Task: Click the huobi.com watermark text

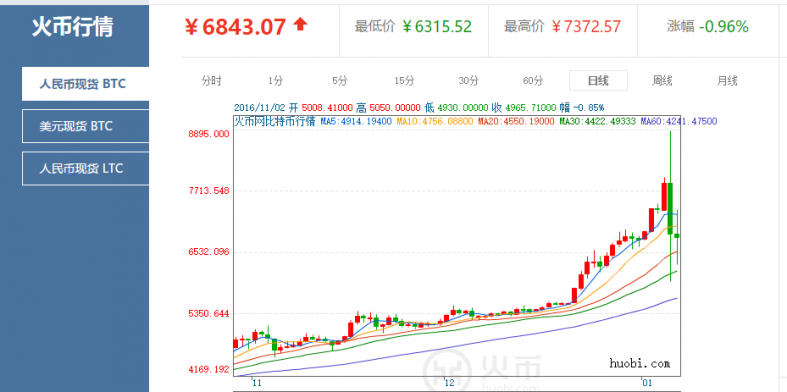Action: pyautogui.click(x=639, y=362)
